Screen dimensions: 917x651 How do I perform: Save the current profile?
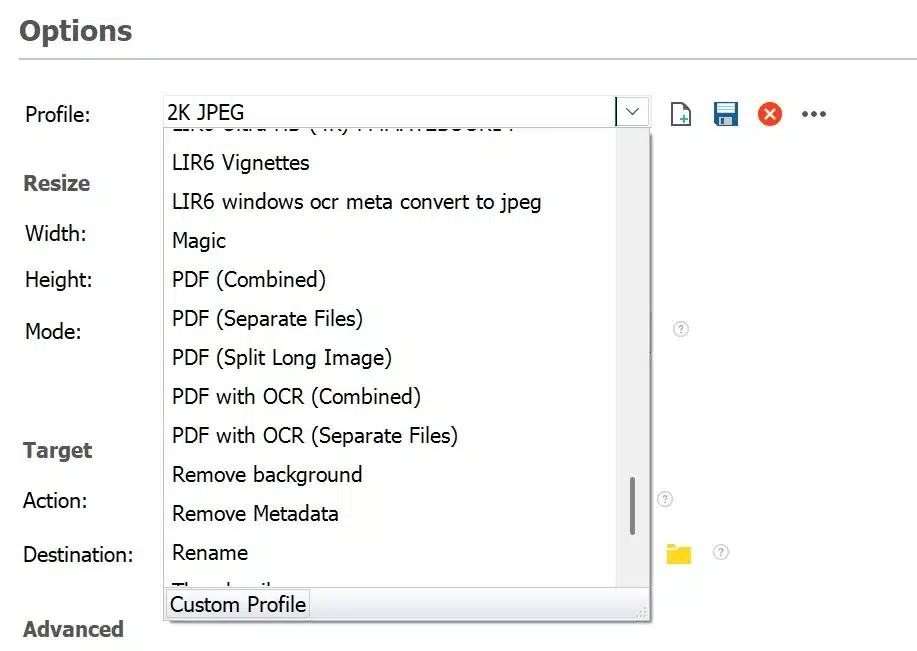point(725,114)
